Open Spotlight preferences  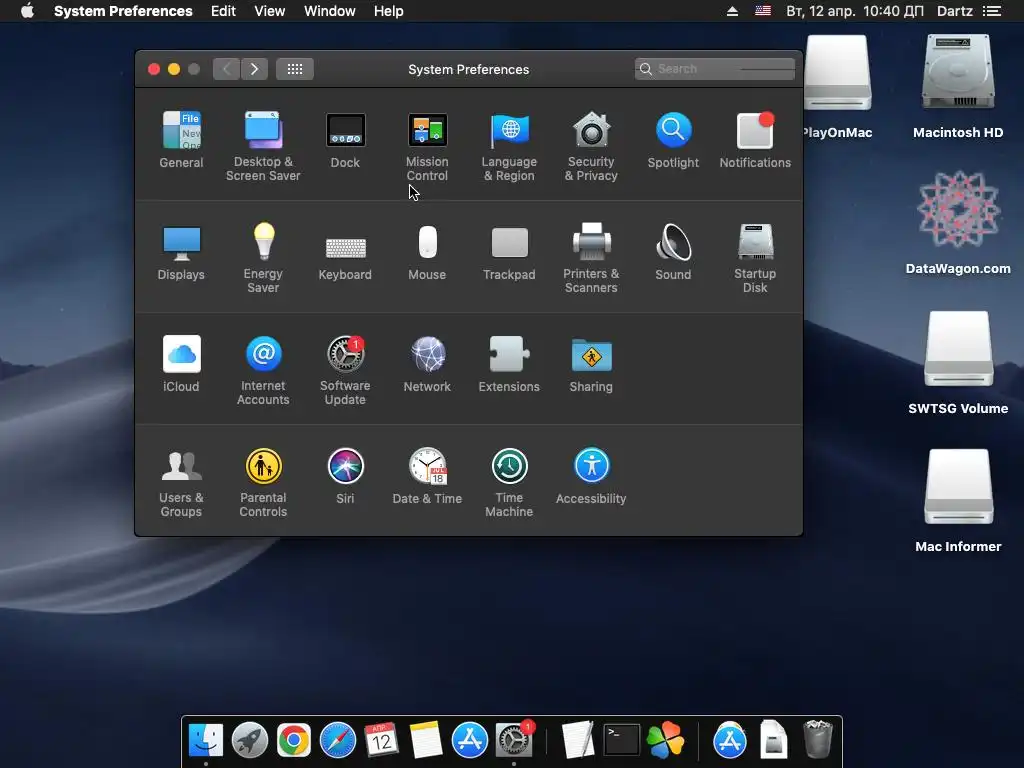tap(673, 140)
